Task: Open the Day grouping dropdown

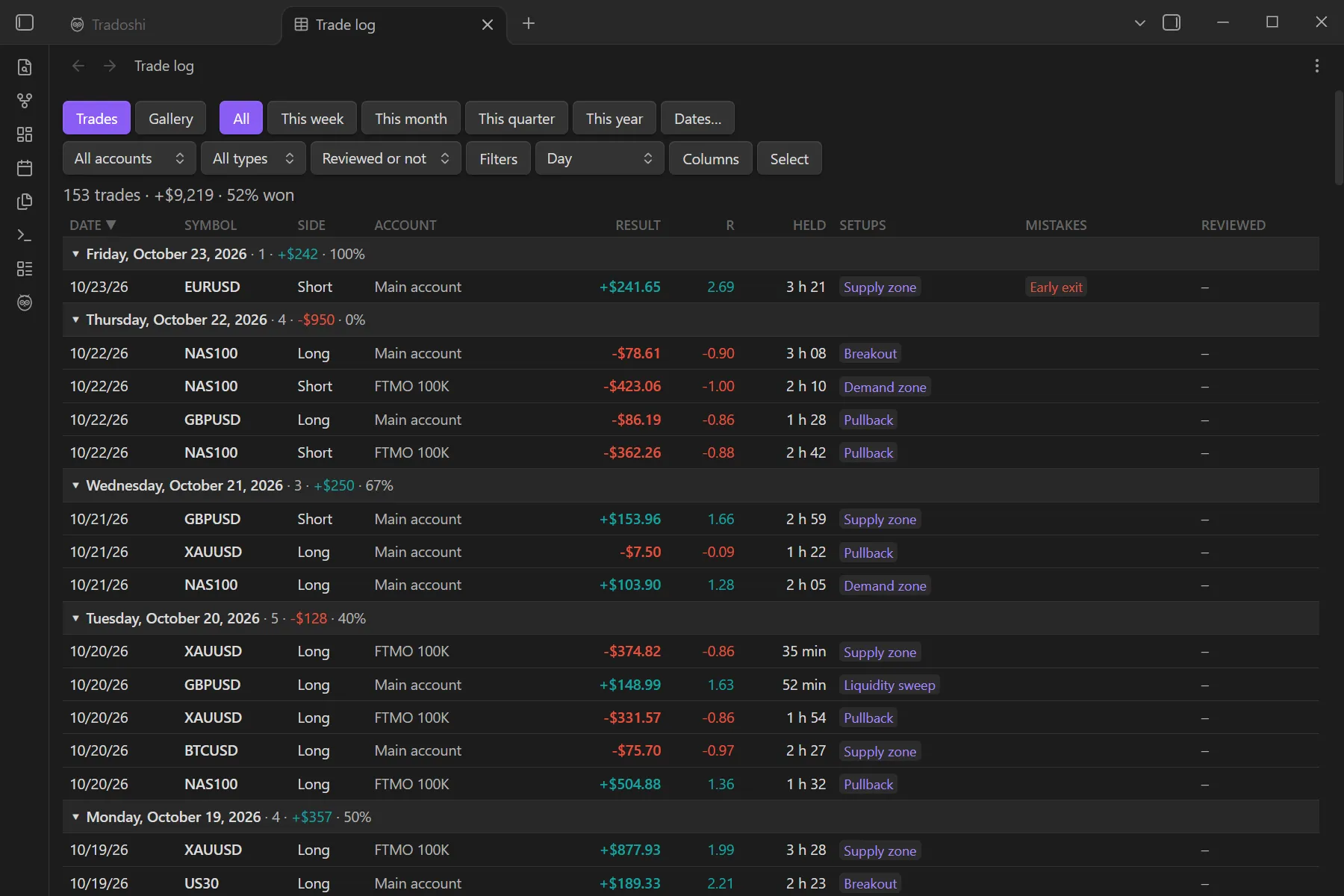Action: pos(600,158)
